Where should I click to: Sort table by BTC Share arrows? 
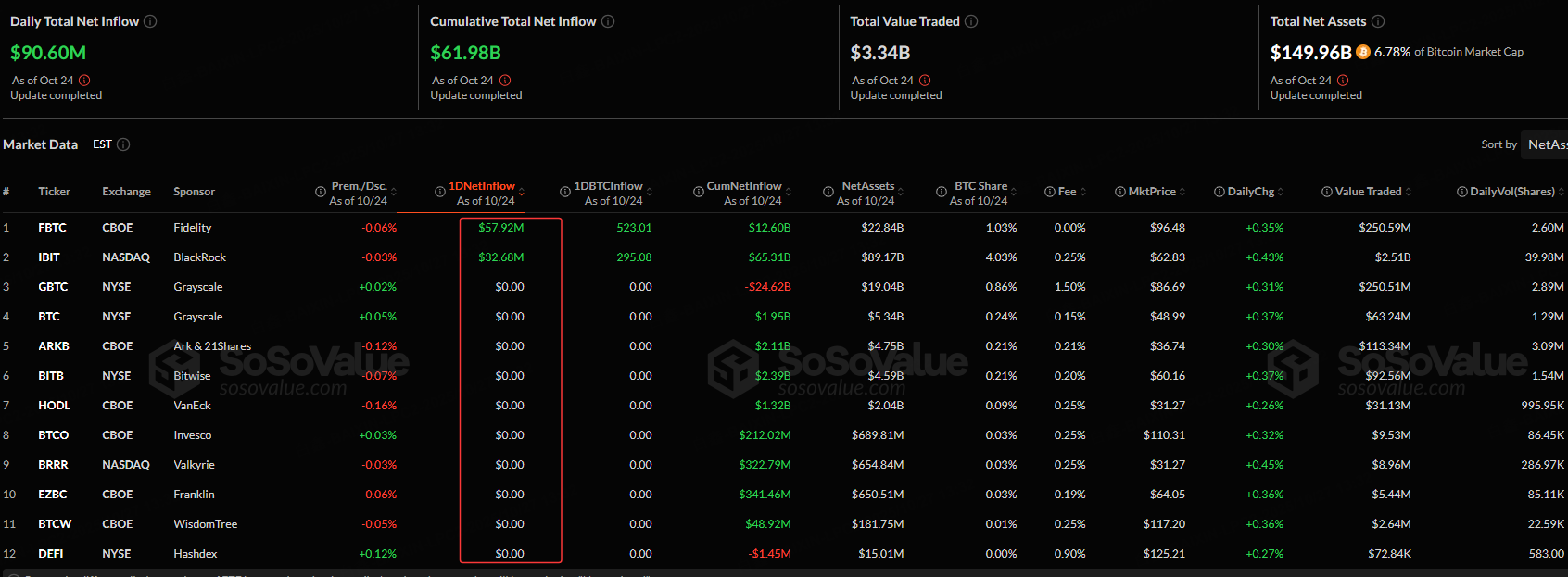[1014, 192]
